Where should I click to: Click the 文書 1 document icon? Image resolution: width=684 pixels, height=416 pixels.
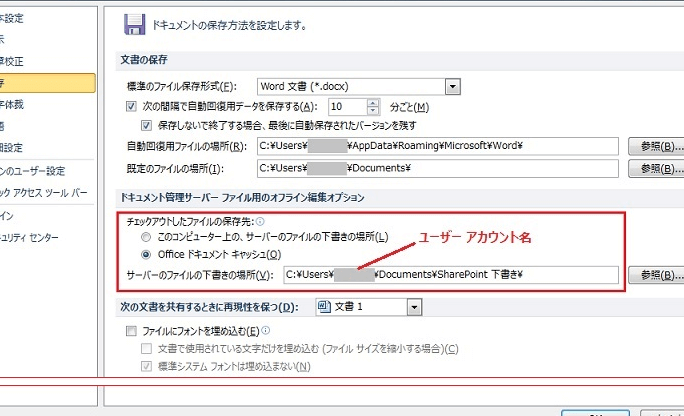323,306
